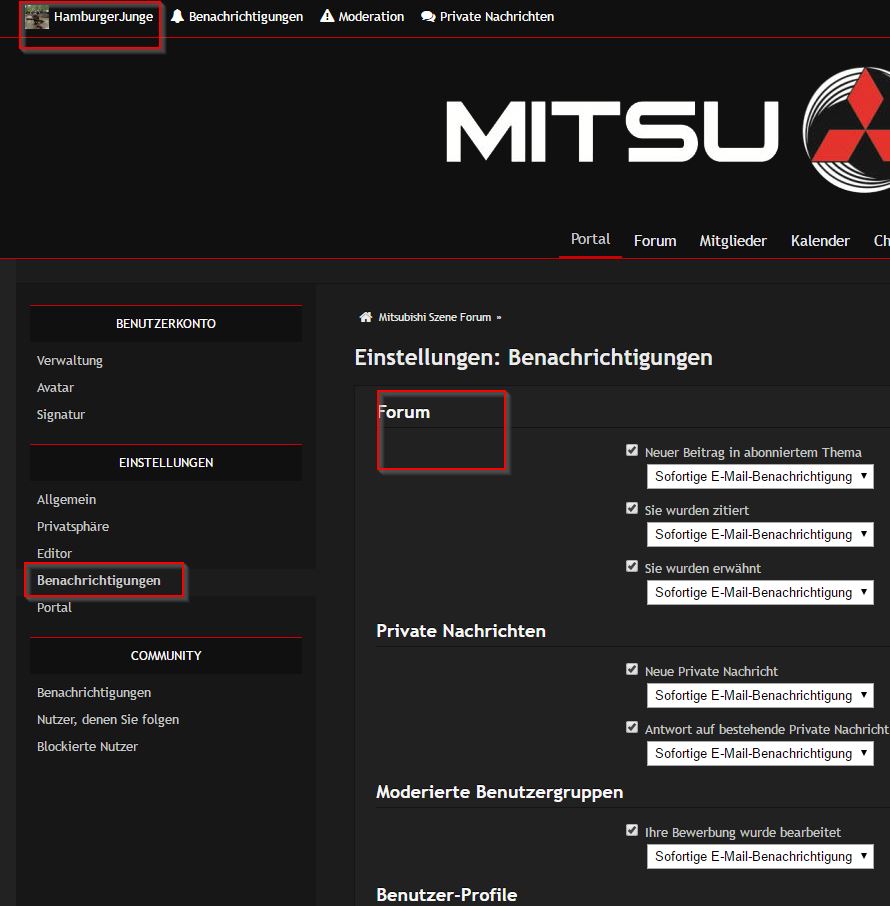
Task: Open 'Blockierte Nutzer' in the Community section
Action: 88,747
